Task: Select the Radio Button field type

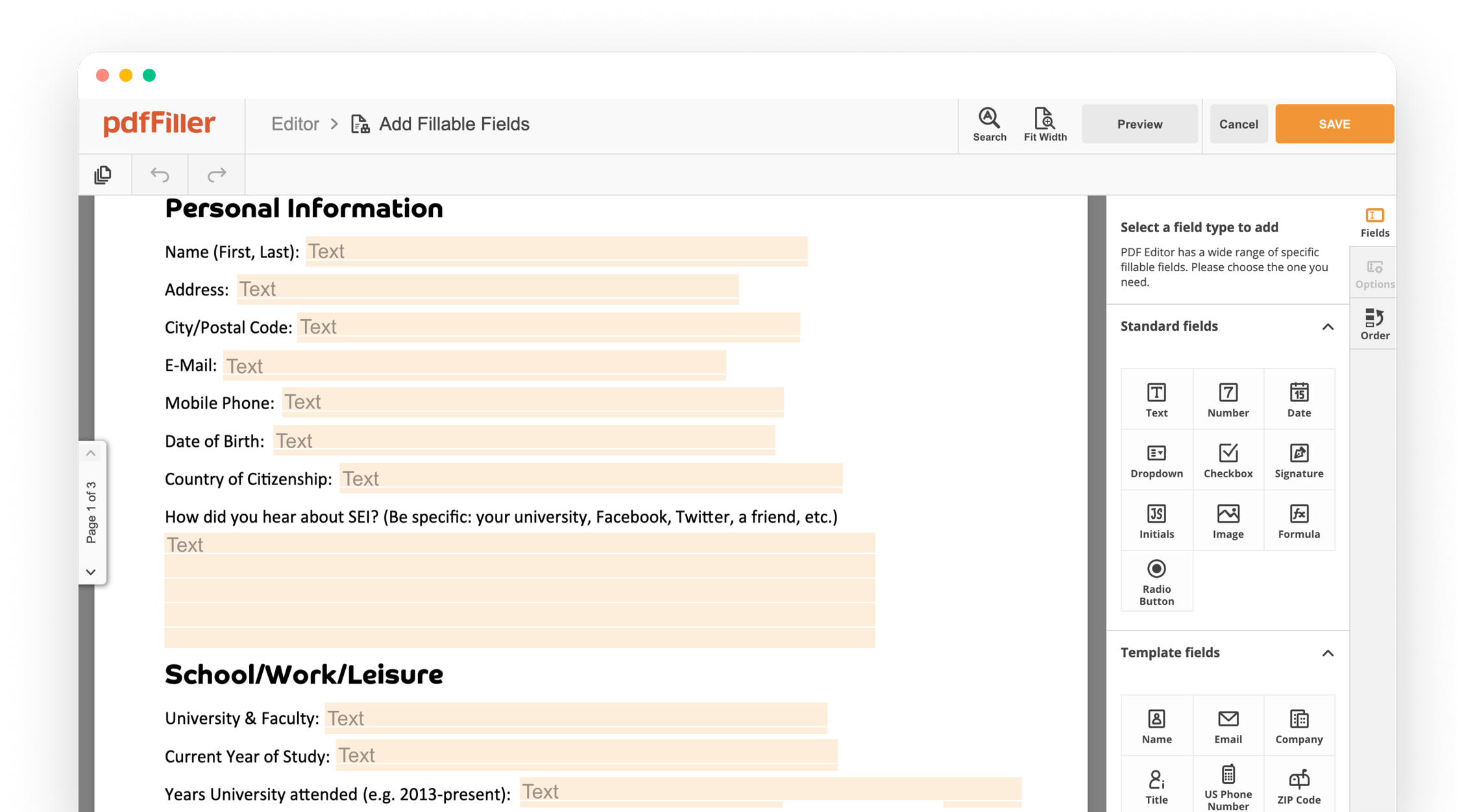Action: coord(1156,582)
